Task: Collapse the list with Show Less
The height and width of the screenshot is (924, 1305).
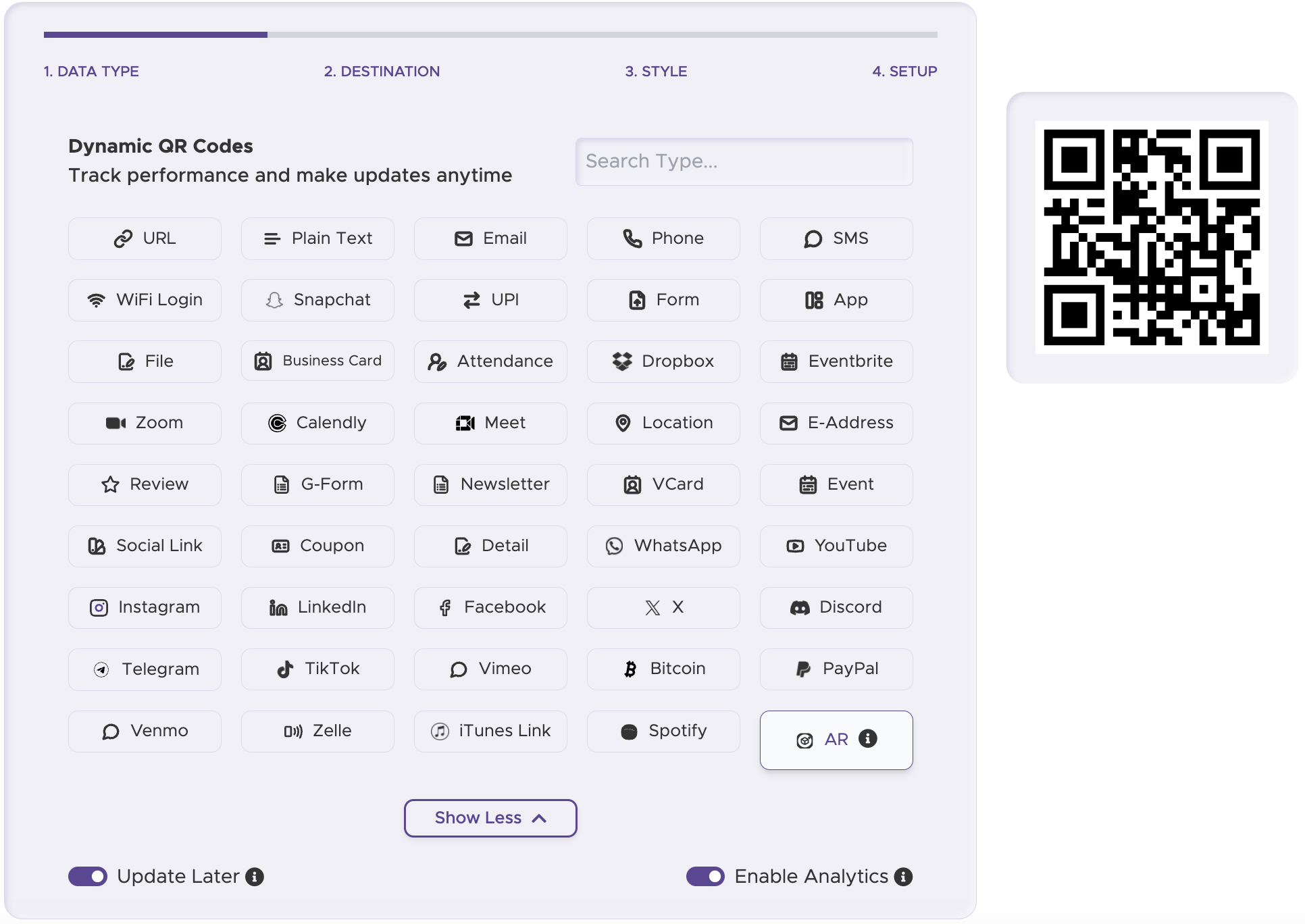Action: [x=490, y=818]
